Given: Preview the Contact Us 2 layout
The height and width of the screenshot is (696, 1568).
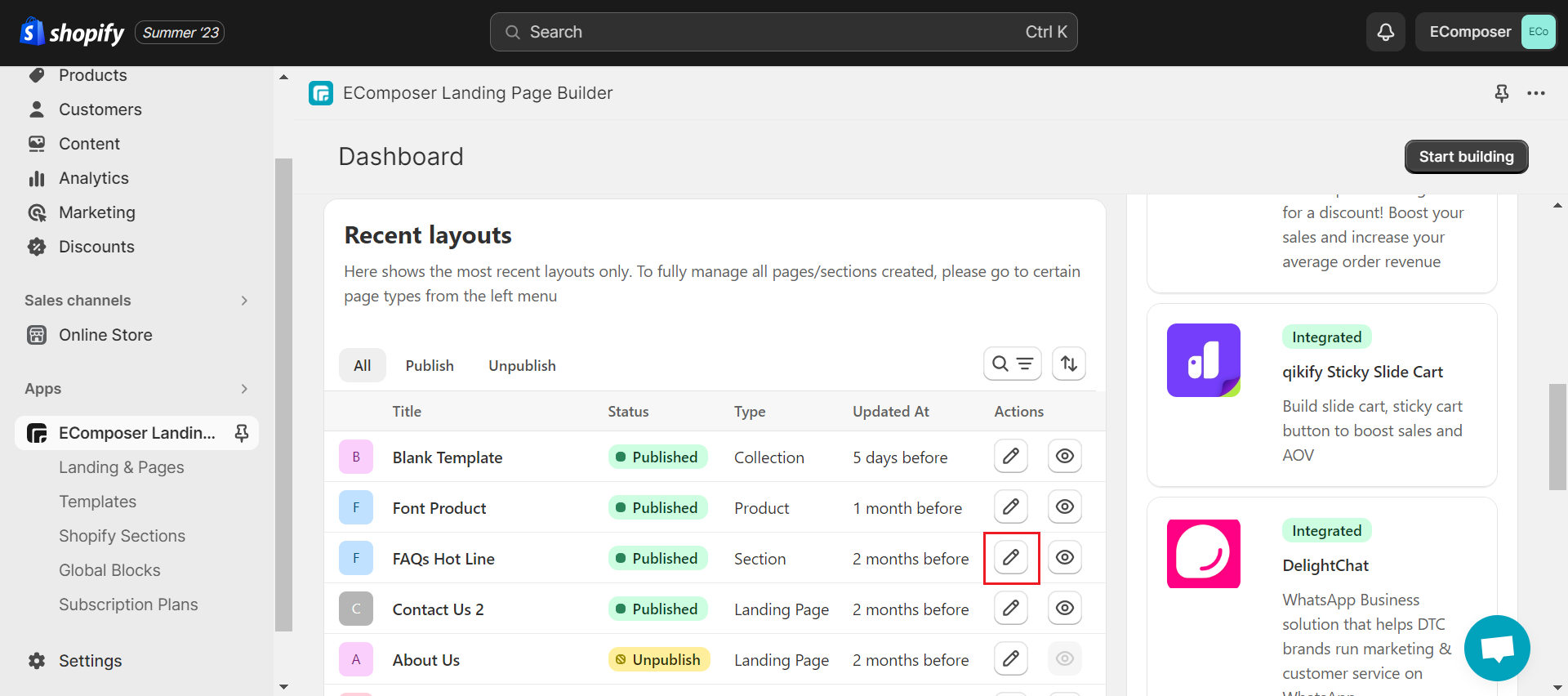Looking at the screenshot, I should point(1065,608).
